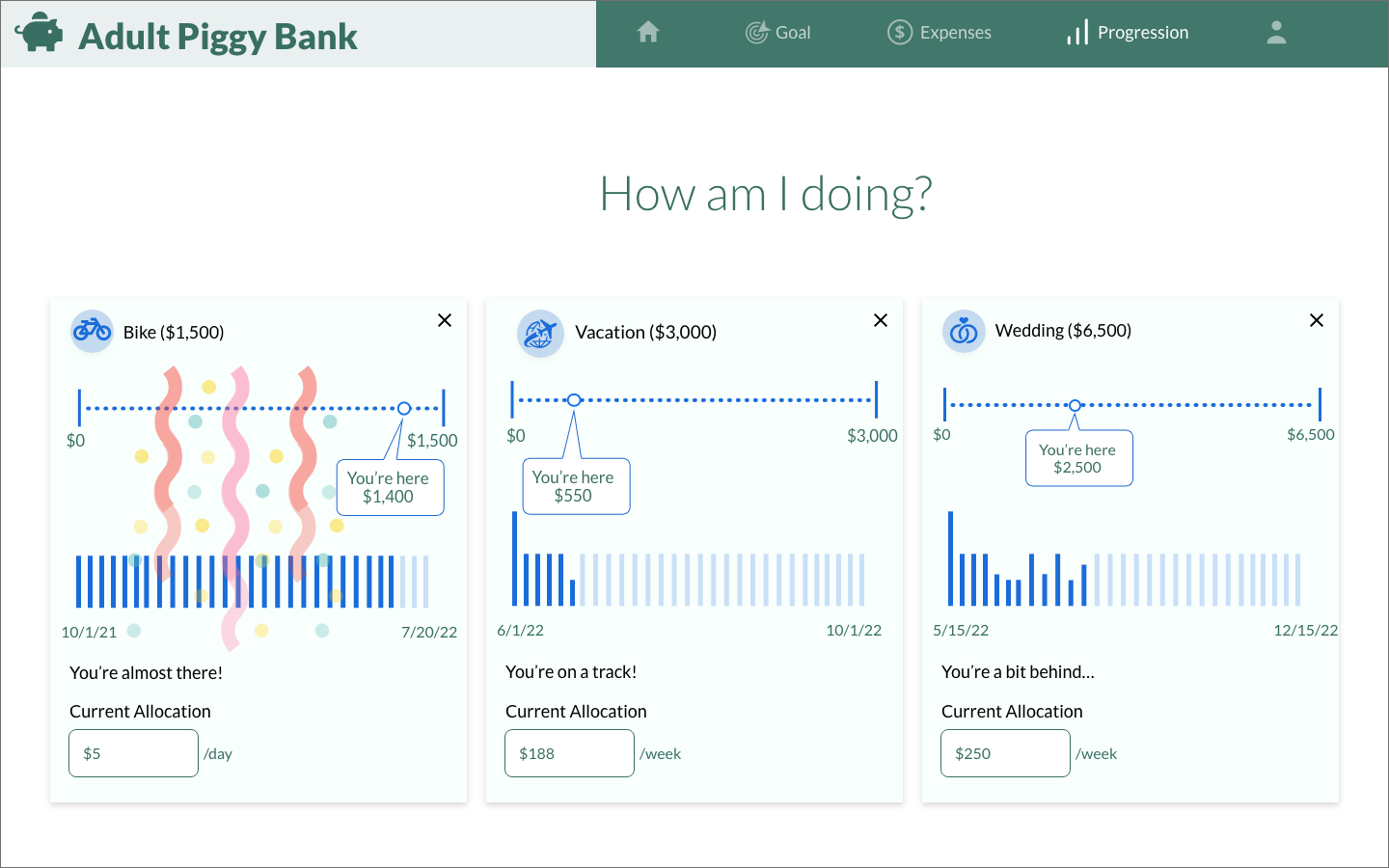Click the $6,500 Wedding goal amount label
The height and width of the screenshot is (868, 1389).
pos(1310,435)
